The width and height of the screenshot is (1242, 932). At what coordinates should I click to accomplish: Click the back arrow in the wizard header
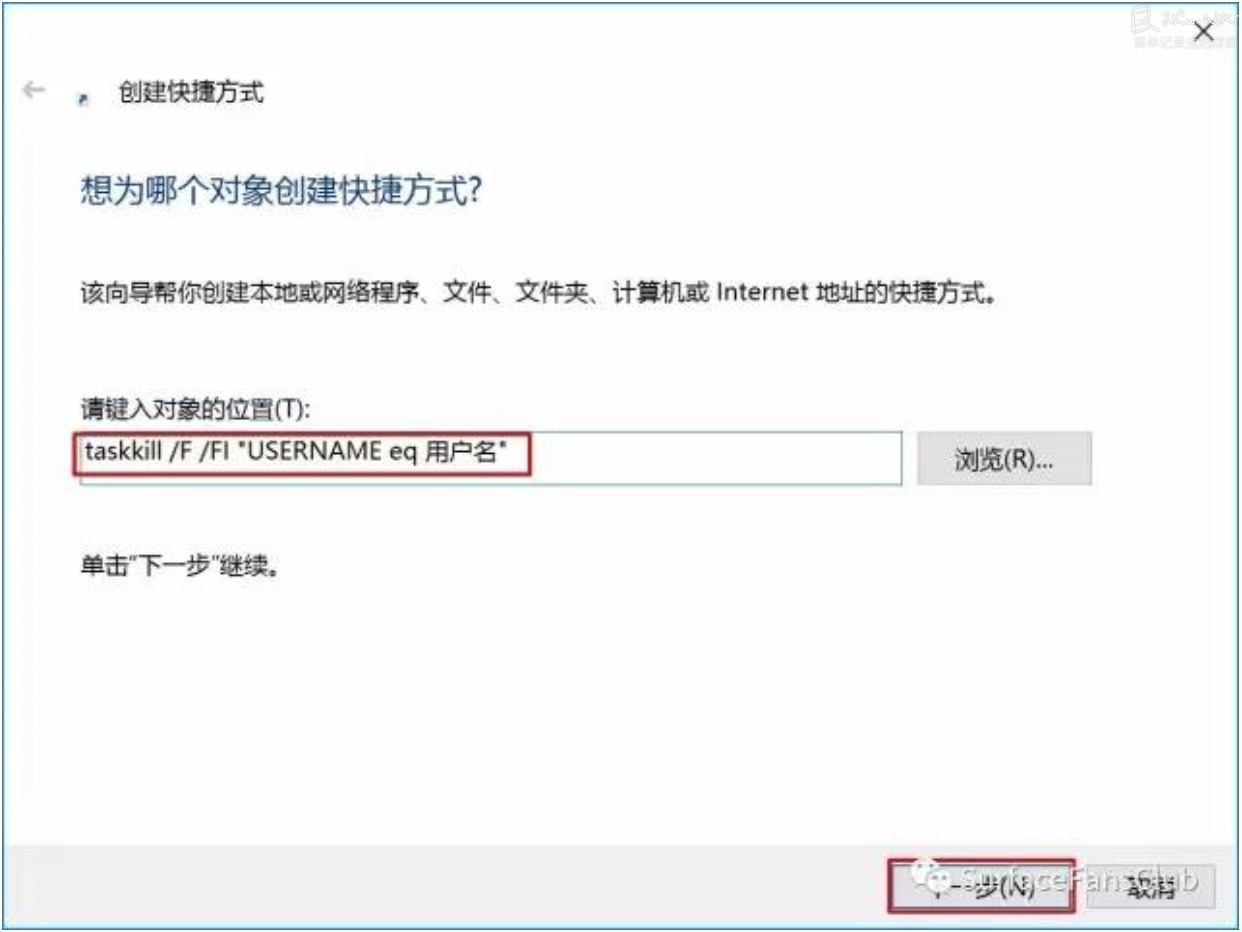click(x=33, y=90)
